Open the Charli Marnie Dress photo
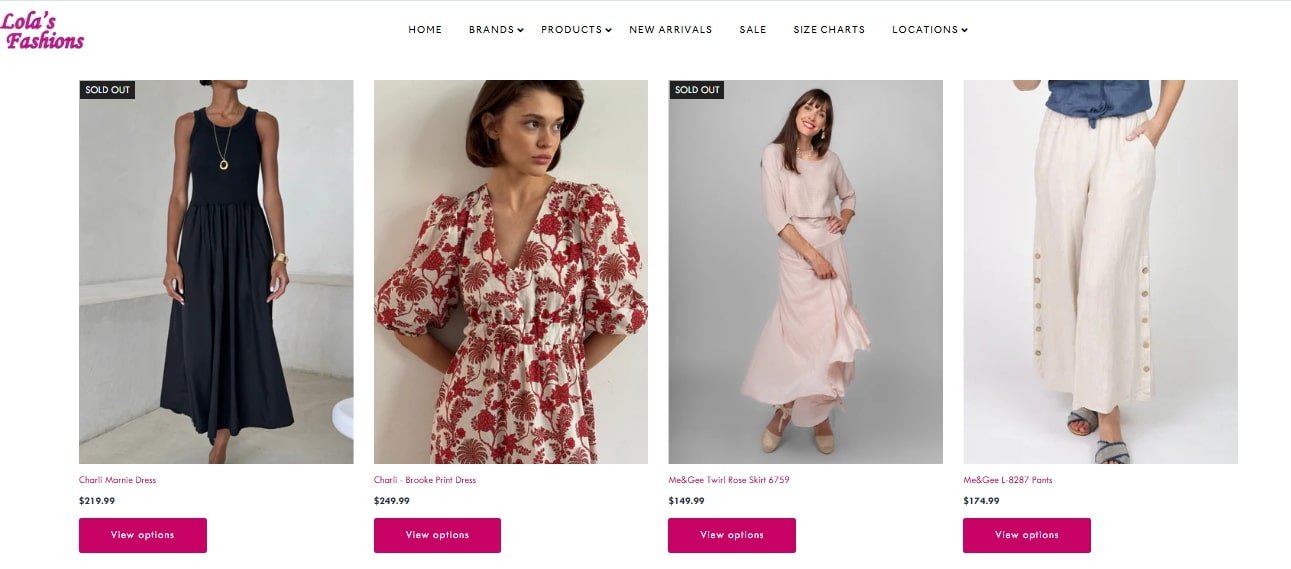 point(216,272)
